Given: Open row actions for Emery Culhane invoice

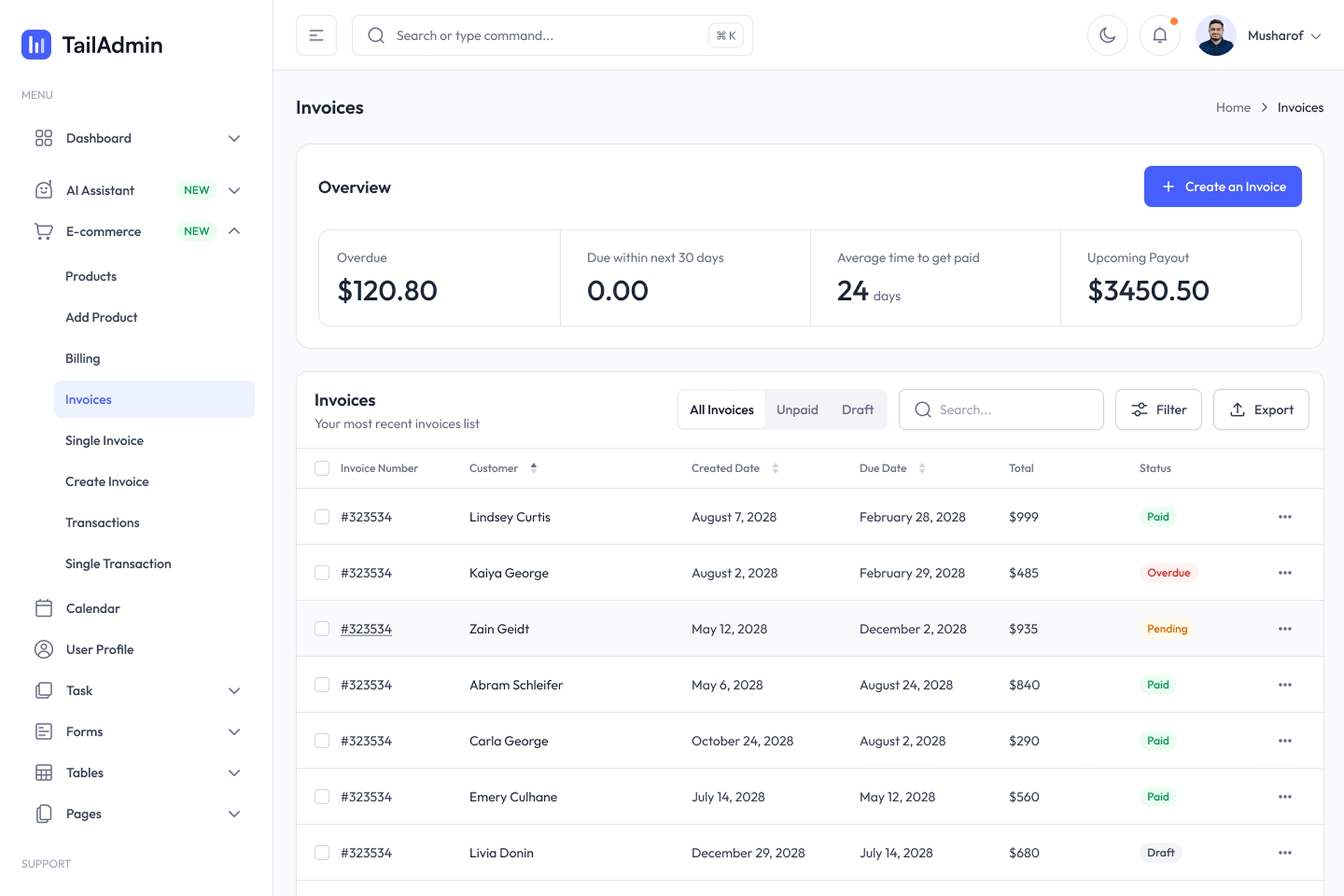Looking at the screenshot, I should [x=1285, y=796].
